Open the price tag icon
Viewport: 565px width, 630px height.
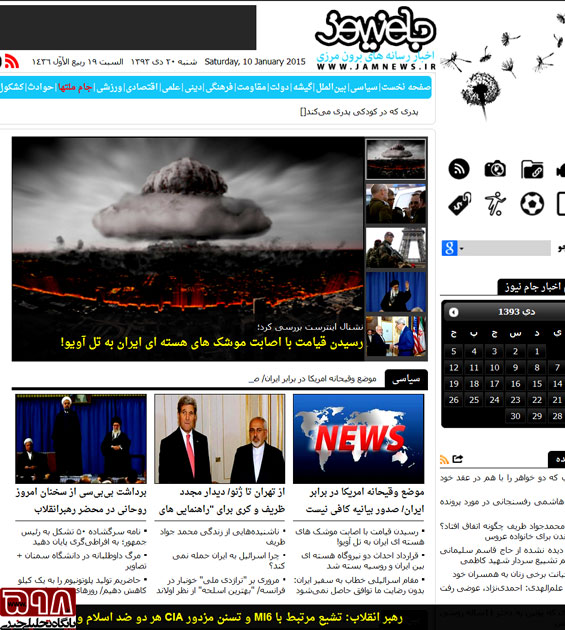[460, 204]
